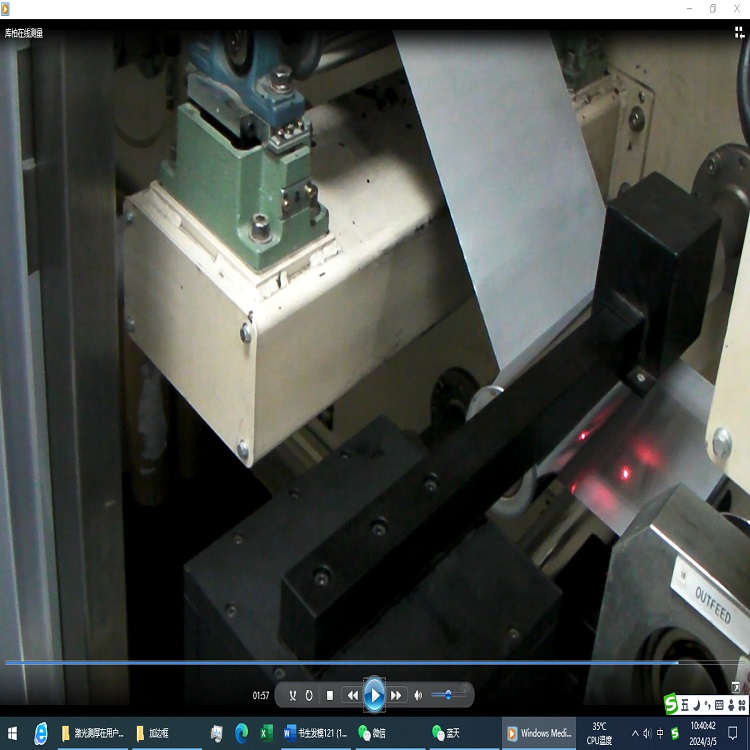The height and width of the screenshot is (750, 750).
Task: Adjust the player volume slider
Action: 448,695
